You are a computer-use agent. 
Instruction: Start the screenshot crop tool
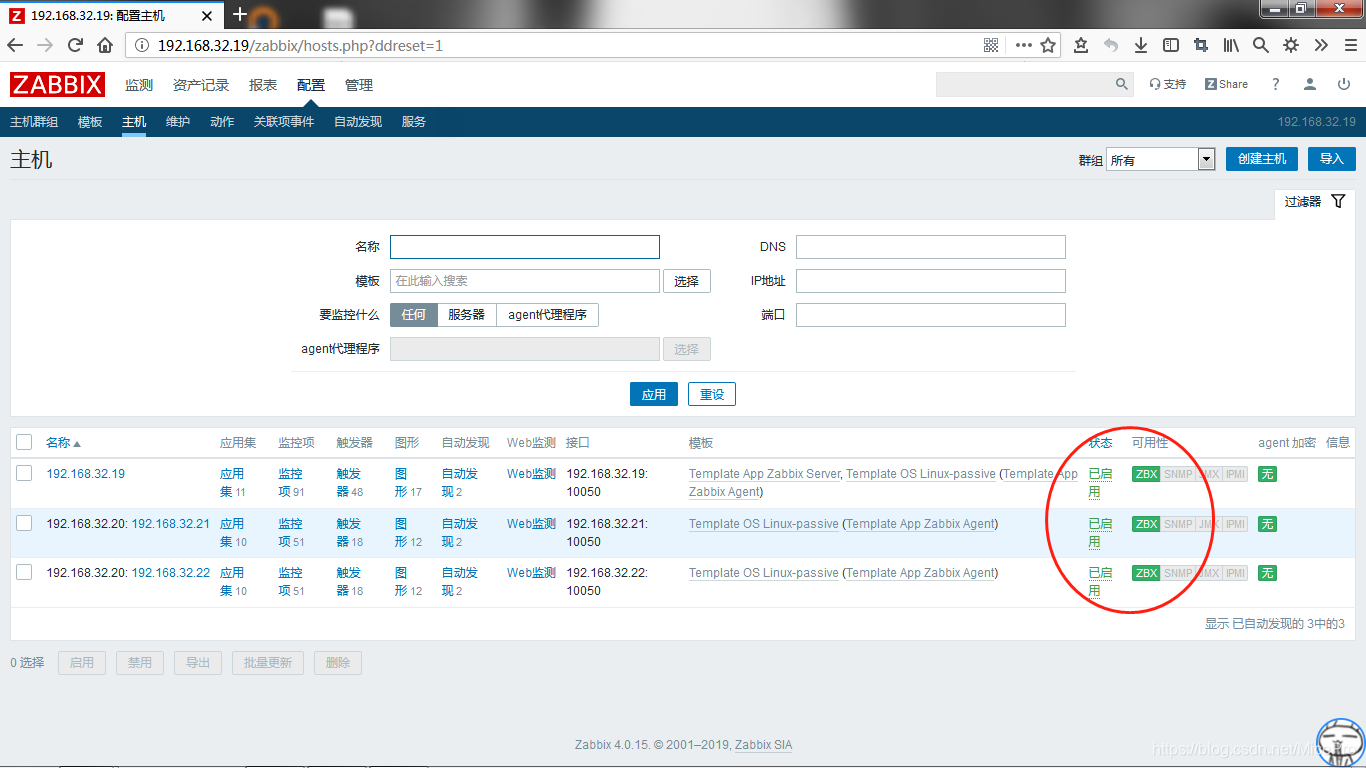[x=1201, y=45]
